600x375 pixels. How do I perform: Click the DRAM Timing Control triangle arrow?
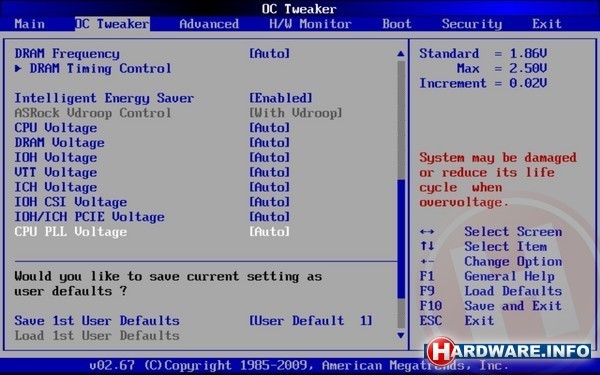[18, 68]
